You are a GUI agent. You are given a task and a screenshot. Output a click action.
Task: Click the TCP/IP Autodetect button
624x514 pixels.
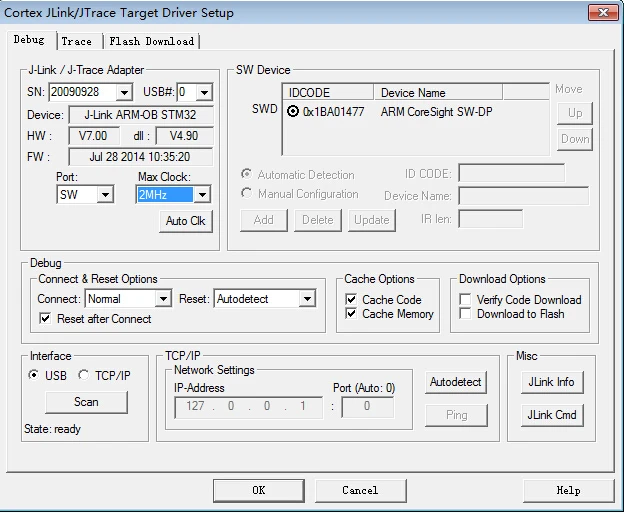click(x=456, y=382)
